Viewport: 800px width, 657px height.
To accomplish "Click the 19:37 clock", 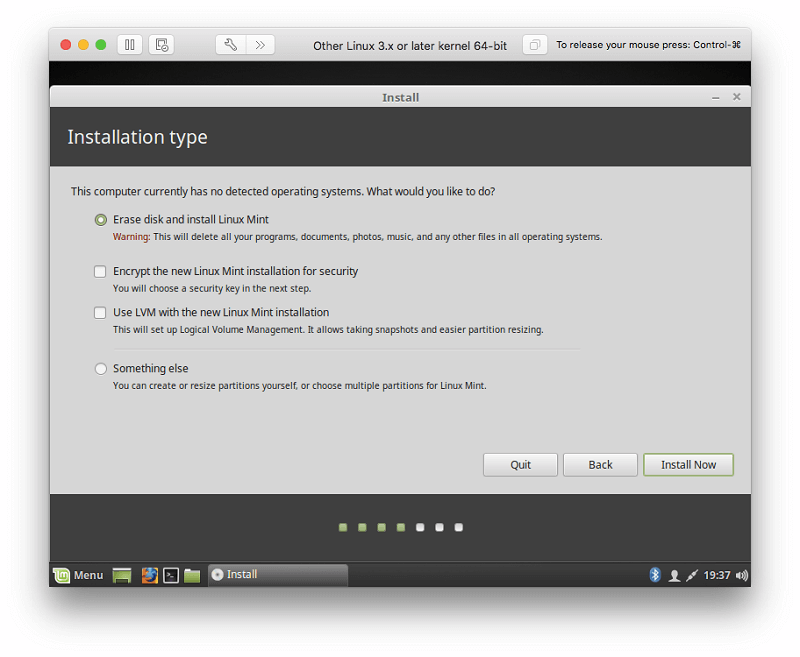I will pos(716,575).
